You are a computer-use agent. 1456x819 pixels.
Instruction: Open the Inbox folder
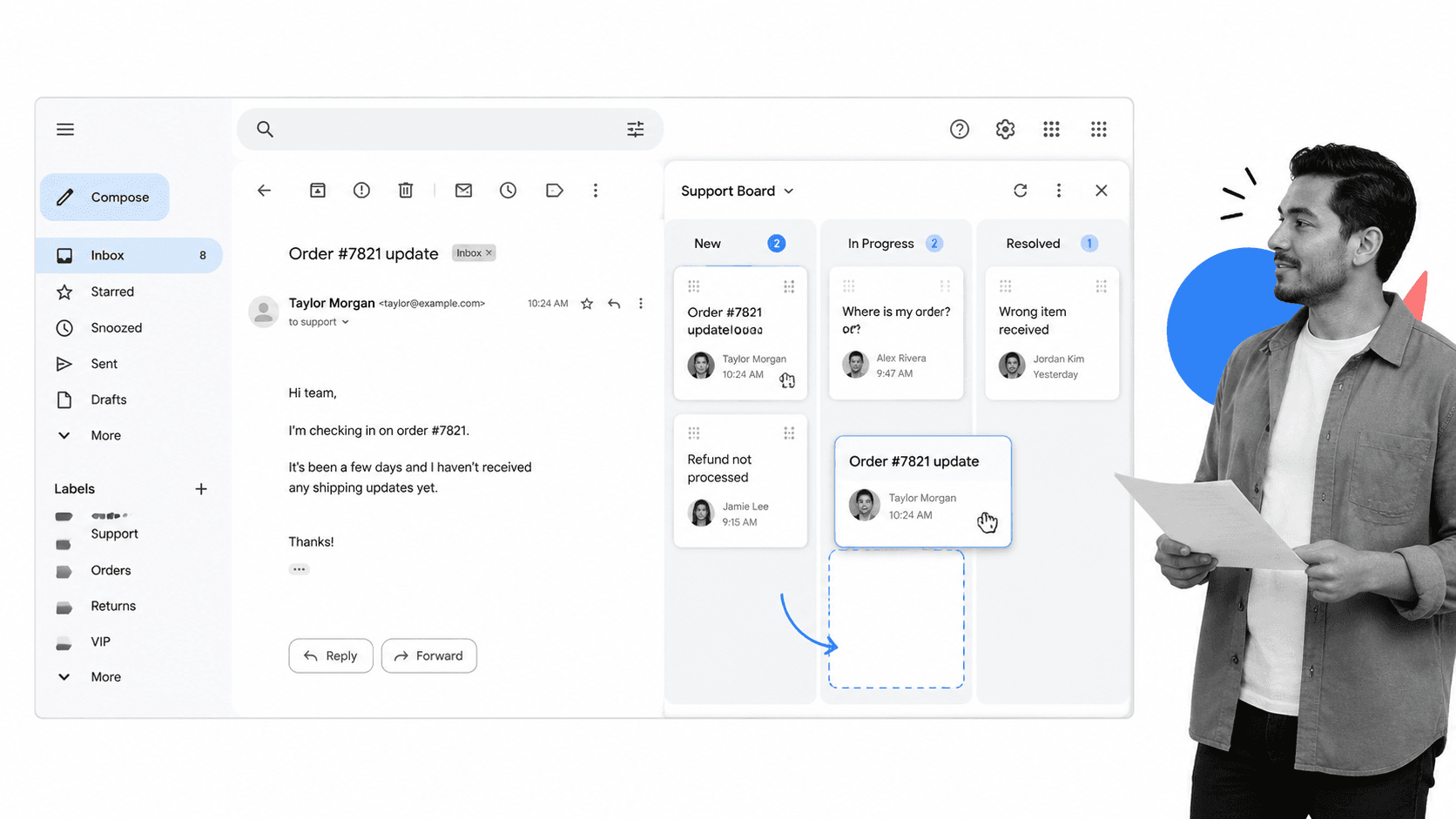point(129,256)
